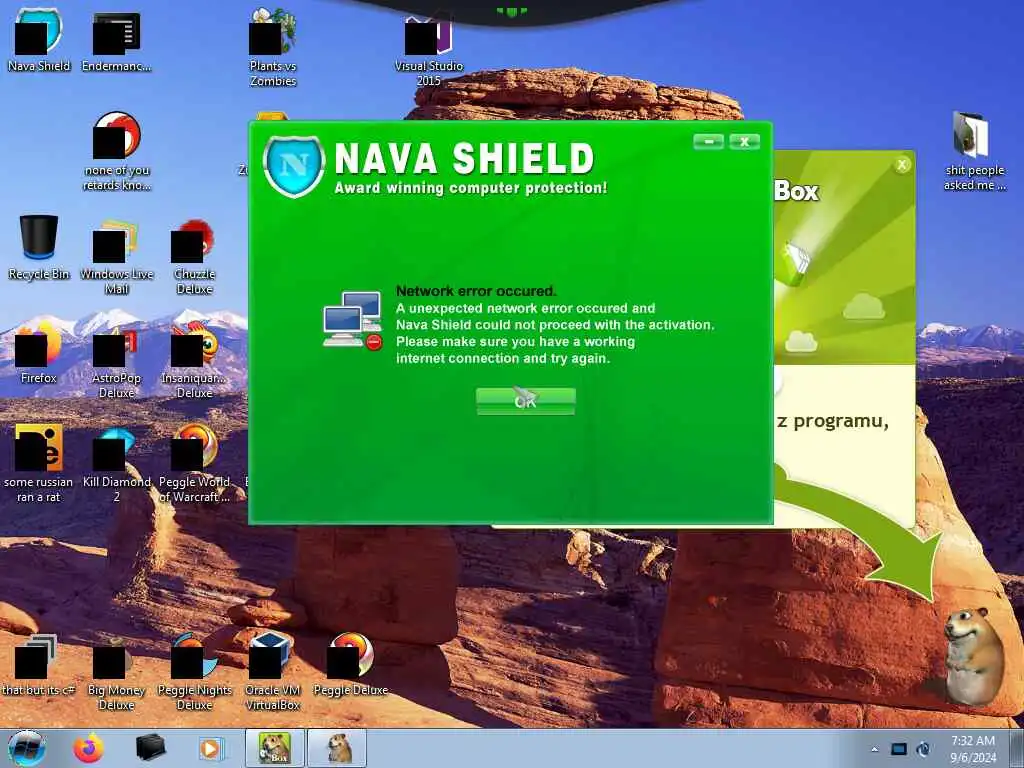Show hidden system tray icons
This screenshot has width=1024, height=768.
coord(874,749)
